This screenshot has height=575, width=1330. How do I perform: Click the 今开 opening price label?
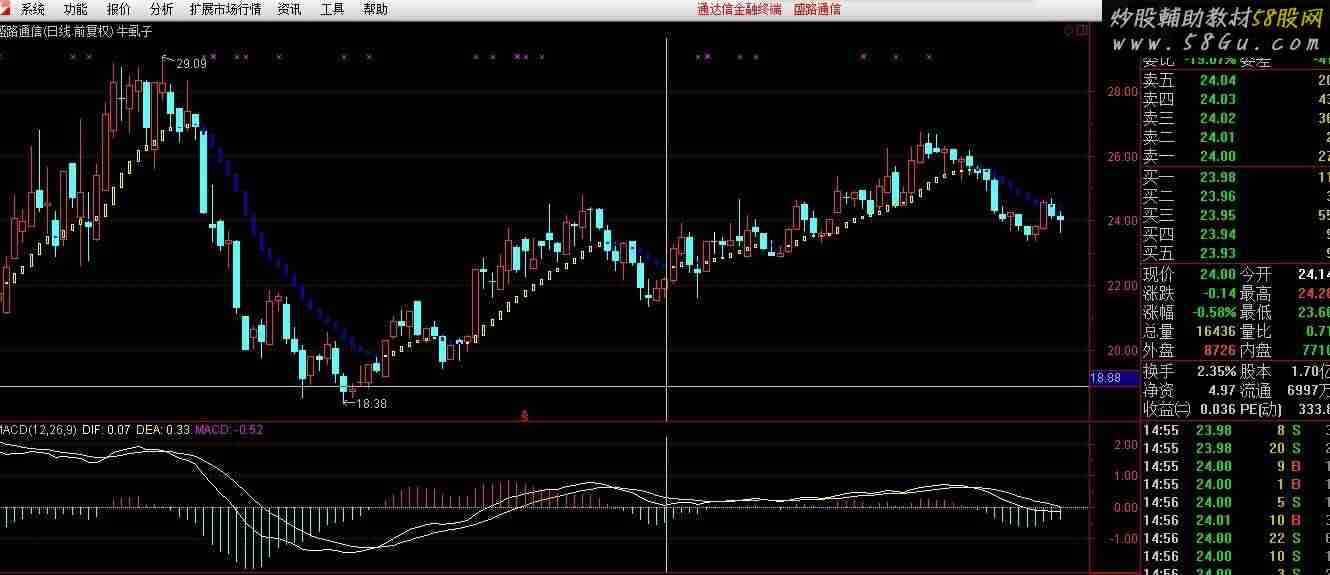[x=1256, y=274]
